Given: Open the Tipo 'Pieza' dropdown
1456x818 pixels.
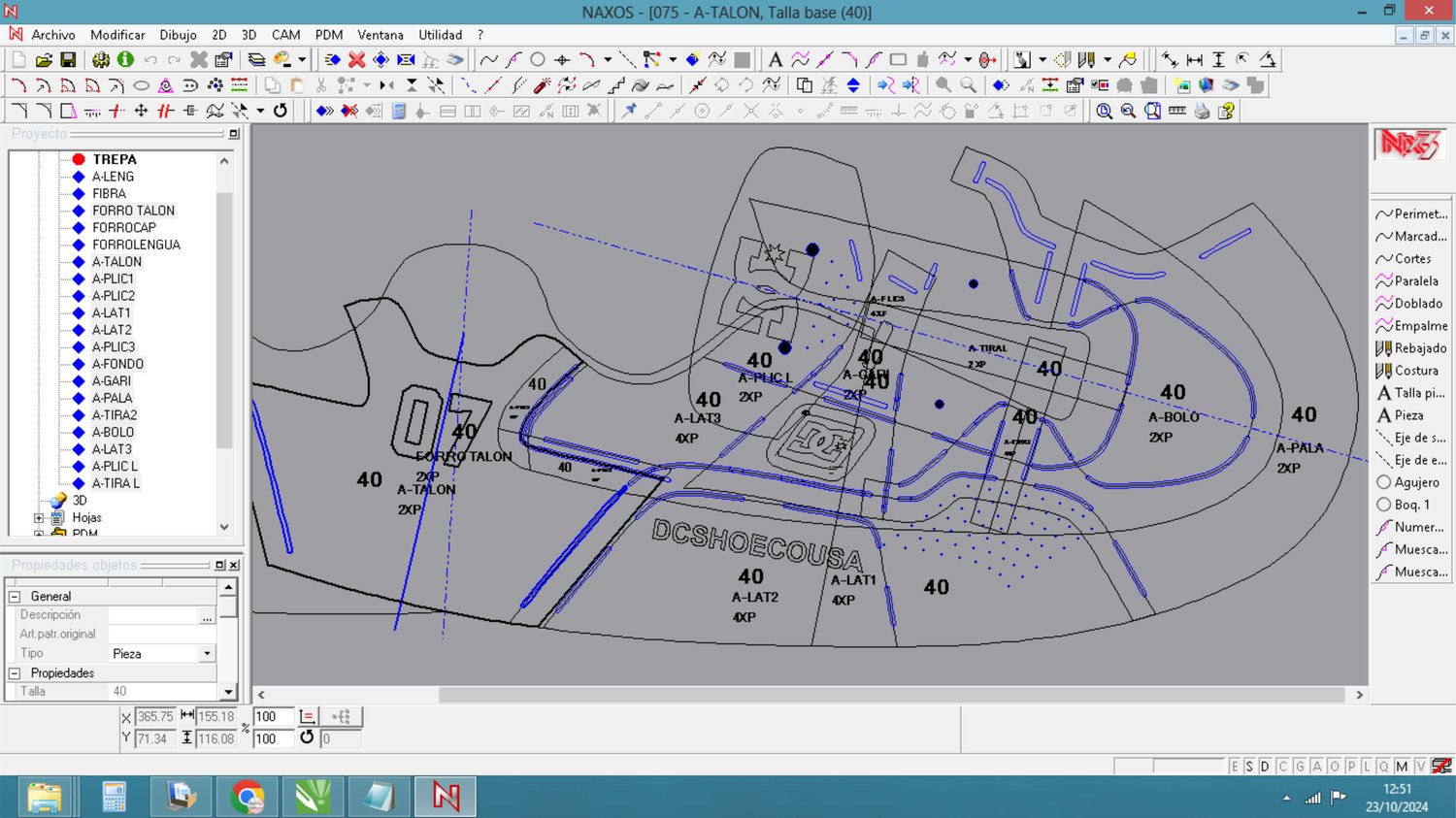Looking at the screenshot, I should [x=207, y=654].
